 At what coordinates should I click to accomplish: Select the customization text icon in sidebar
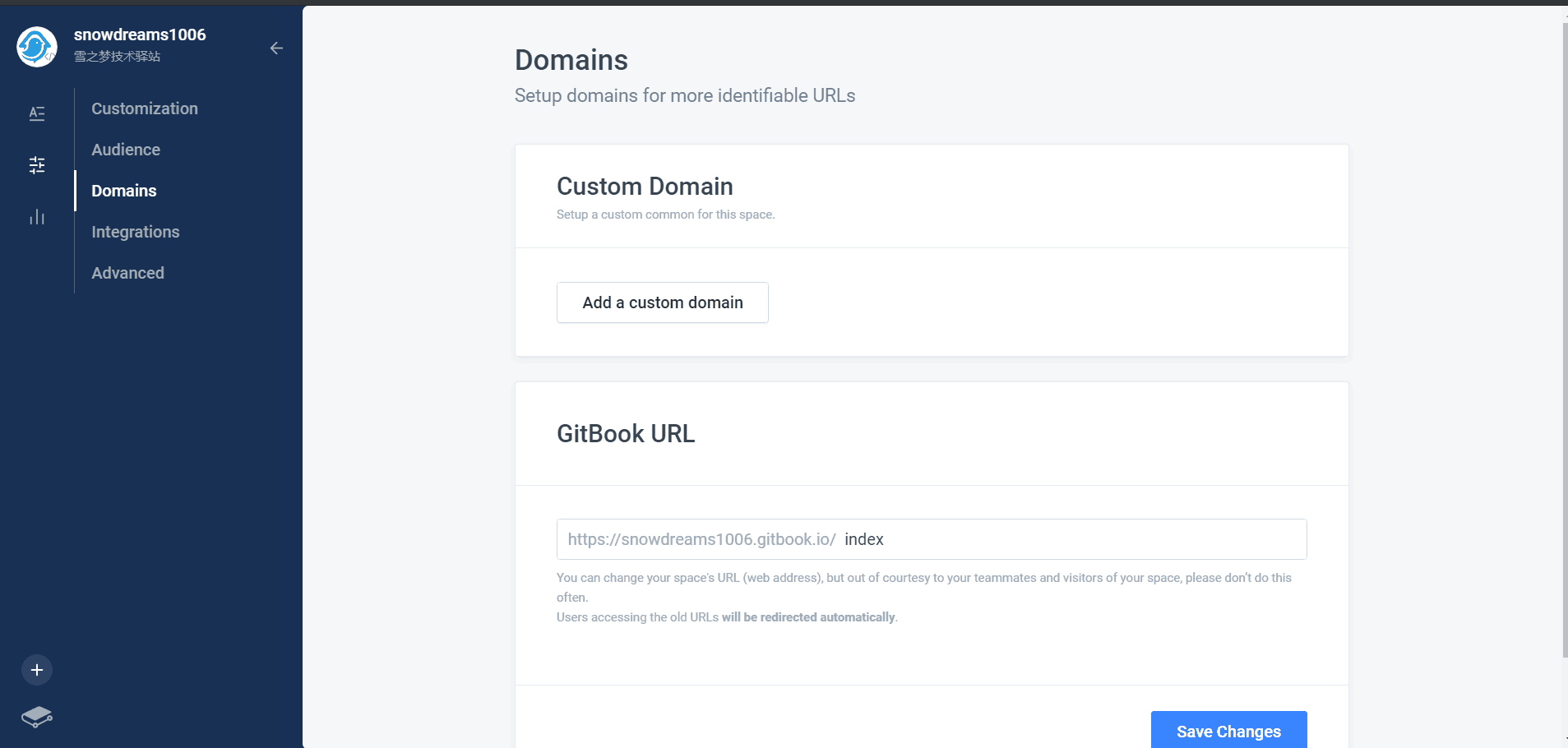click(x=37, y=113)
